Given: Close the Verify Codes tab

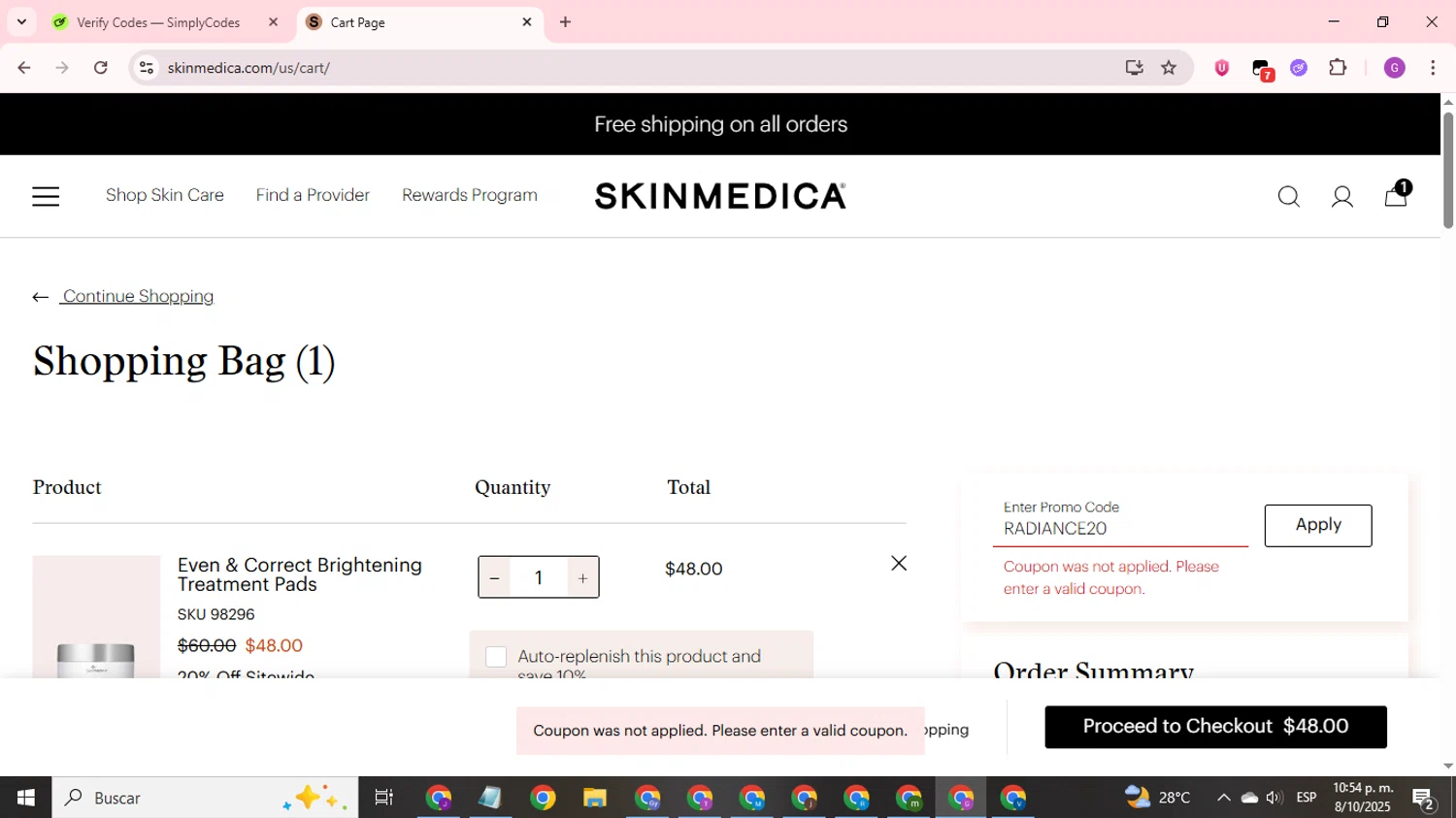Looking at the screenshot, I should 273,22.
